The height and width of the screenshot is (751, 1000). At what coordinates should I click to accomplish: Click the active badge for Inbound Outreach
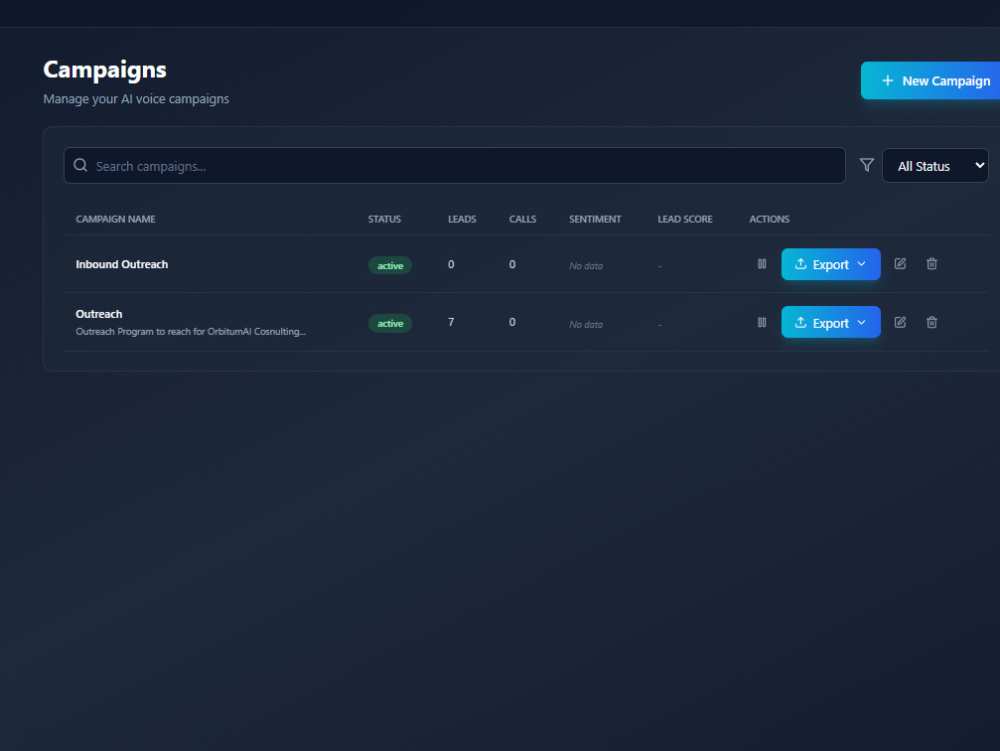(390, 265)
